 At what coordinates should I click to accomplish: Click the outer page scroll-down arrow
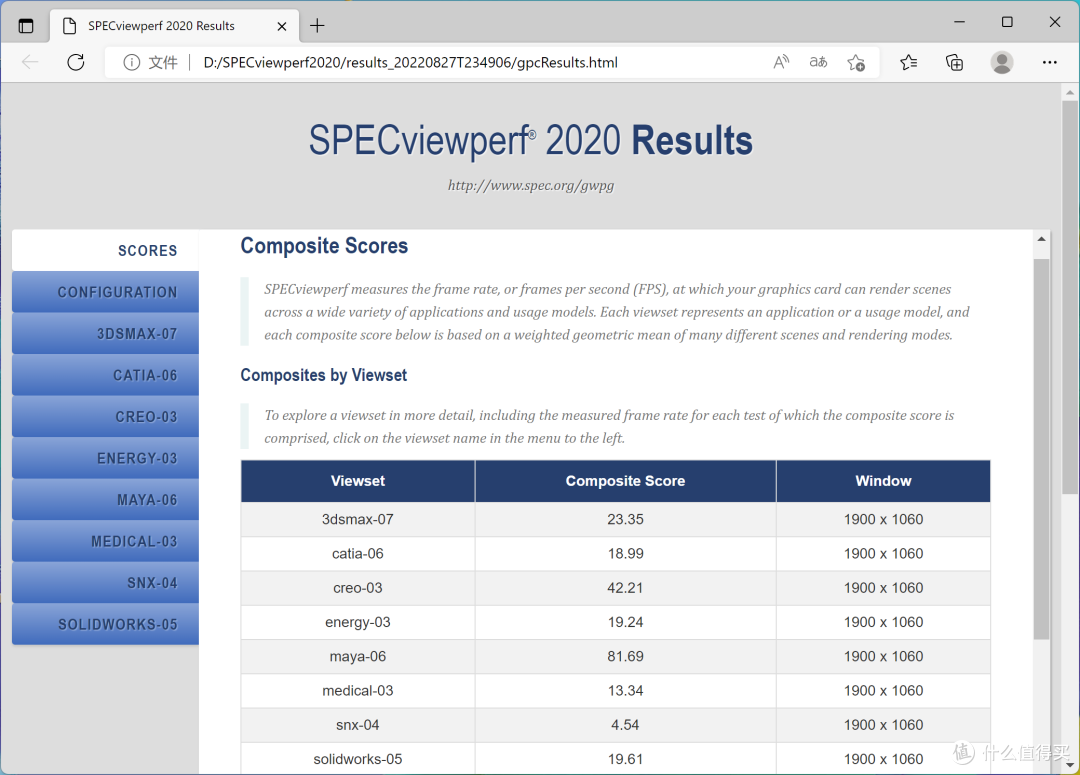tap(1069, 765)
